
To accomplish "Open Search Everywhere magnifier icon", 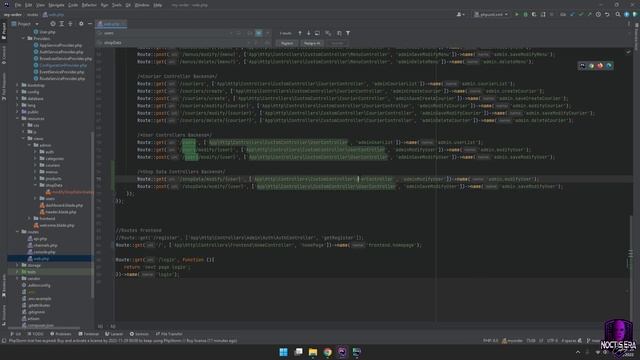I will [618, 14].
